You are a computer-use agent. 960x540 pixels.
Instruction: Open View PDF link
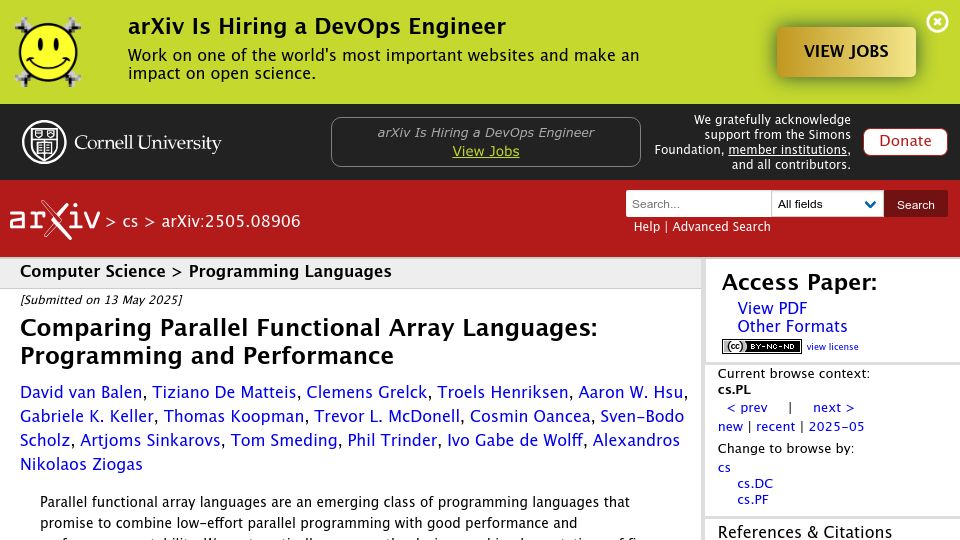[772, 309]
